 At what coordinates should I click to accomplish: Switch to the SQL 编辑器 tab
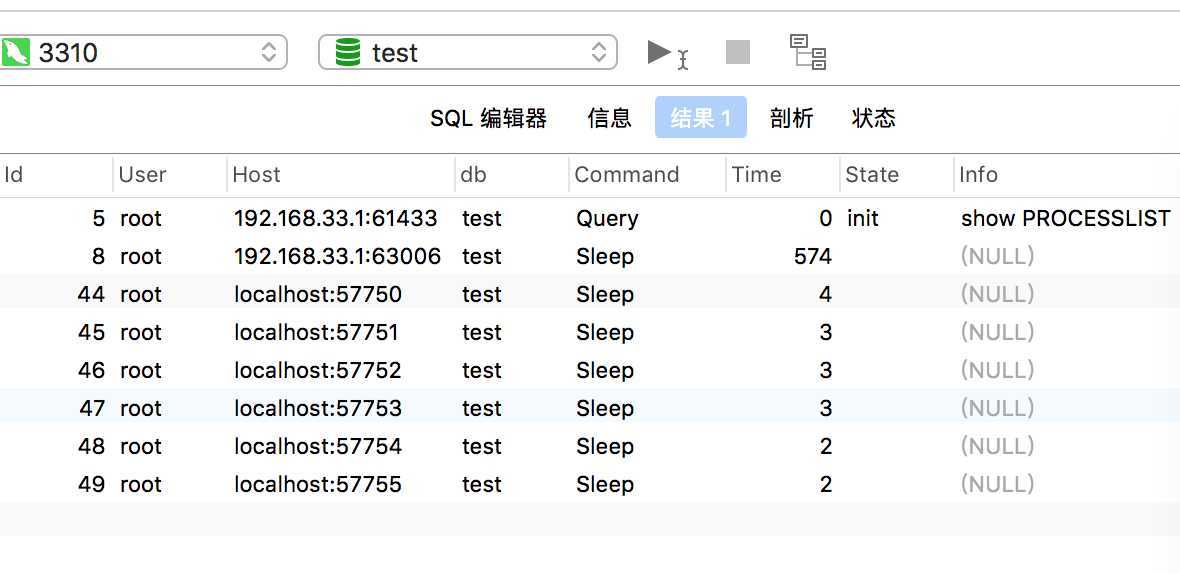(x=488, y=118)
